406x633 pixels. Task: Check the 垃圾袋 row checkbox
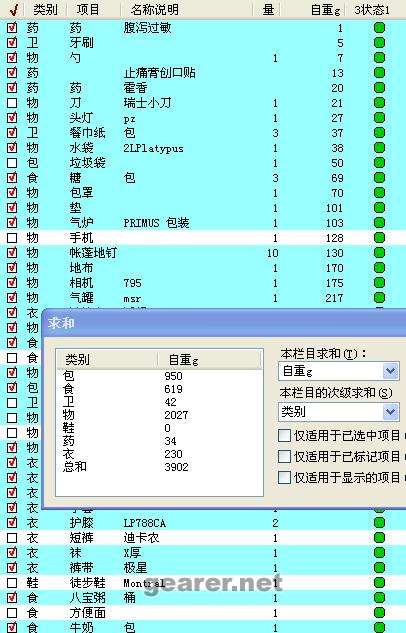click(12, 163)
